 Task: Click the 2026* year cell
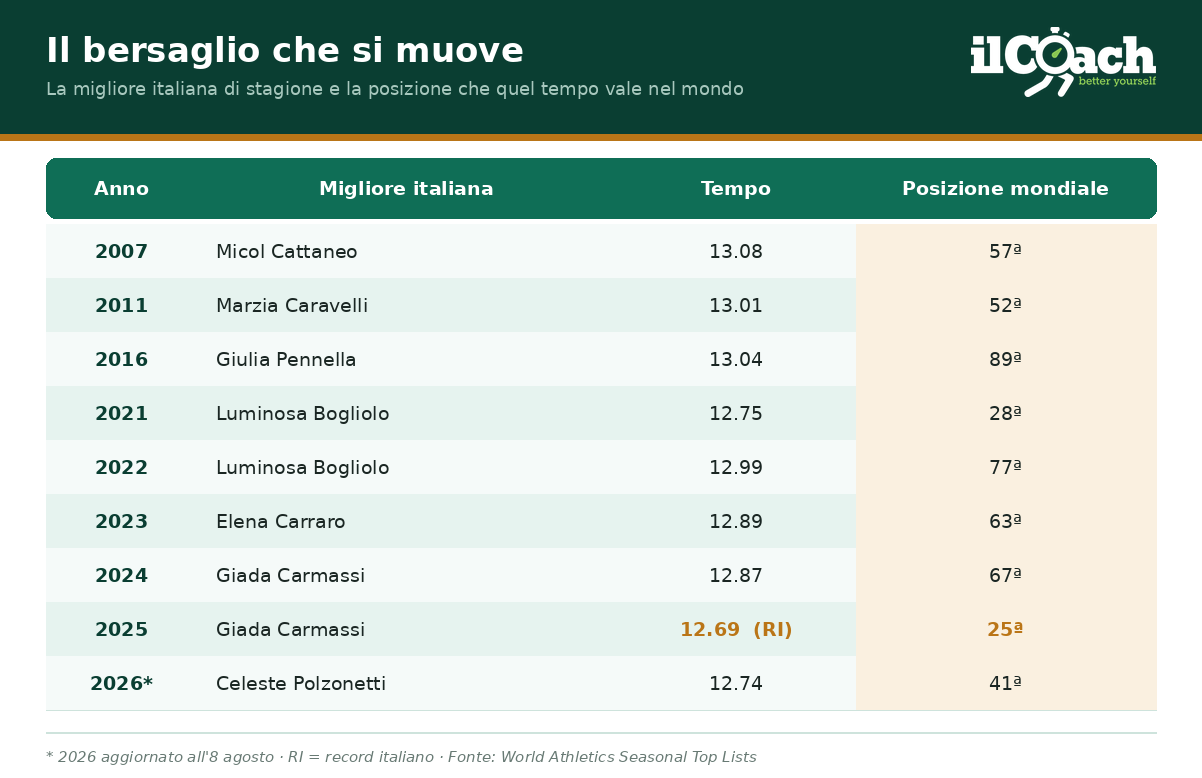click(121, 684)
